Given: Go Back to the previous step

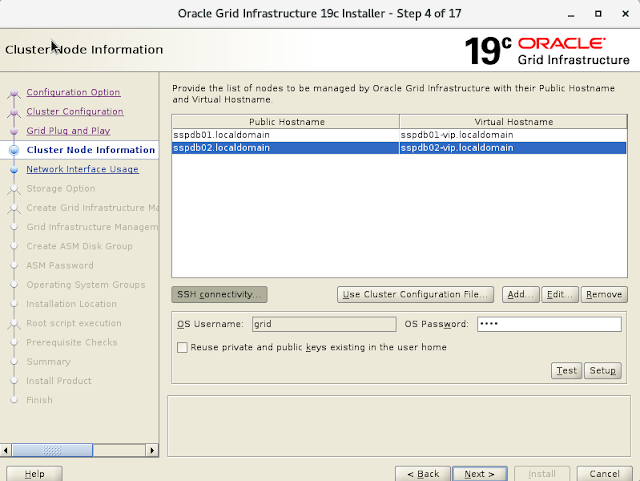Looking at the screenshot, I should click(423, 474).
